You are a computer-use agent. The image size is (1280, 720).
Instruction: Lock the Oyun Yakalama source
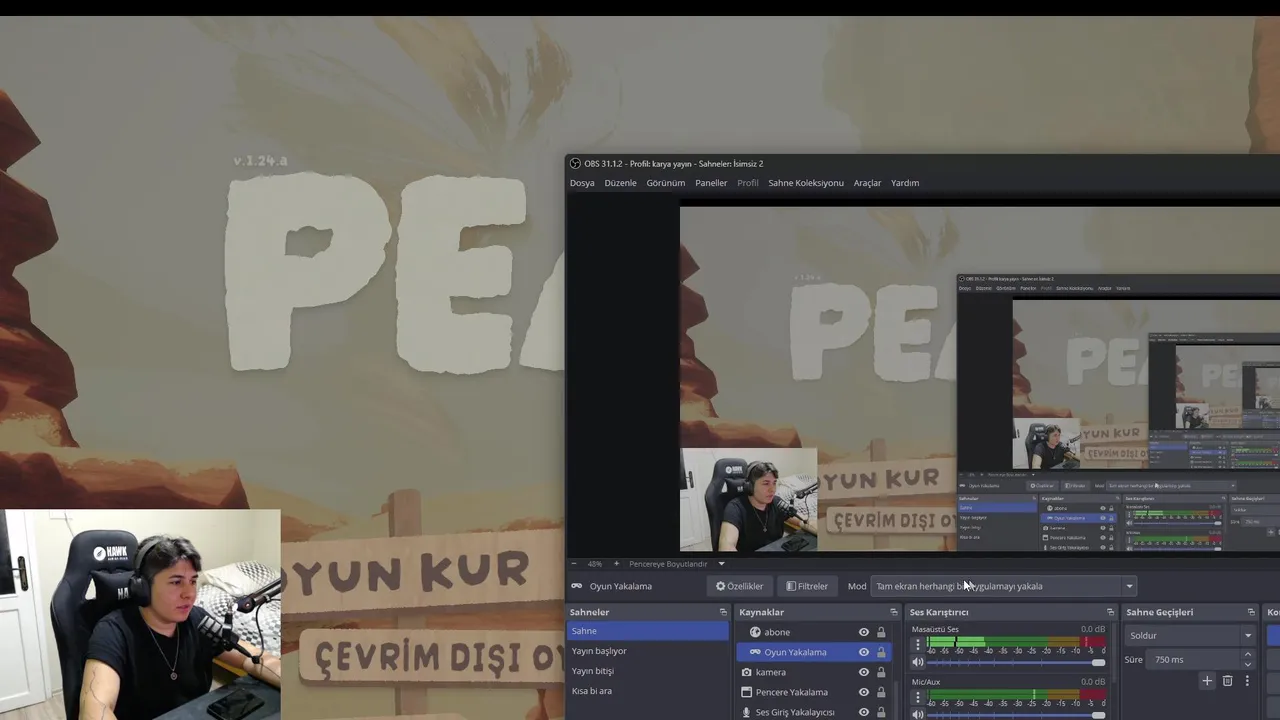(881, 652)
